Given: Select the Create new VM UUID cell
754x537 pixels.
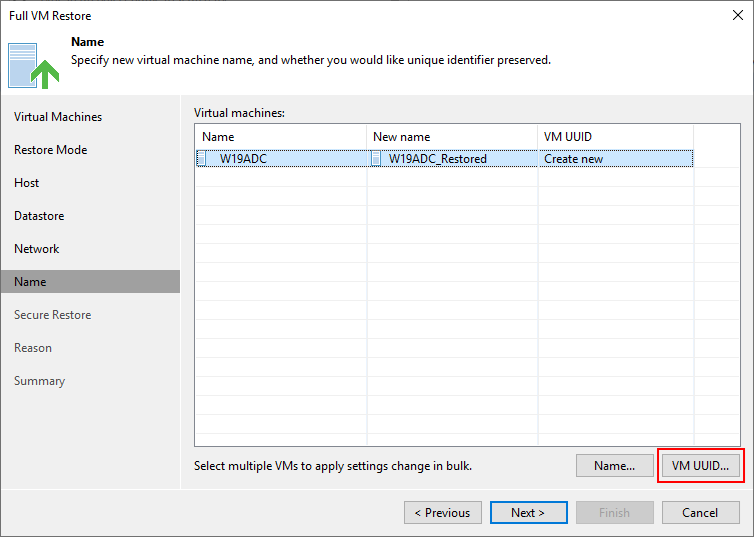Looking at the screenshot, I should pos(616,159).
